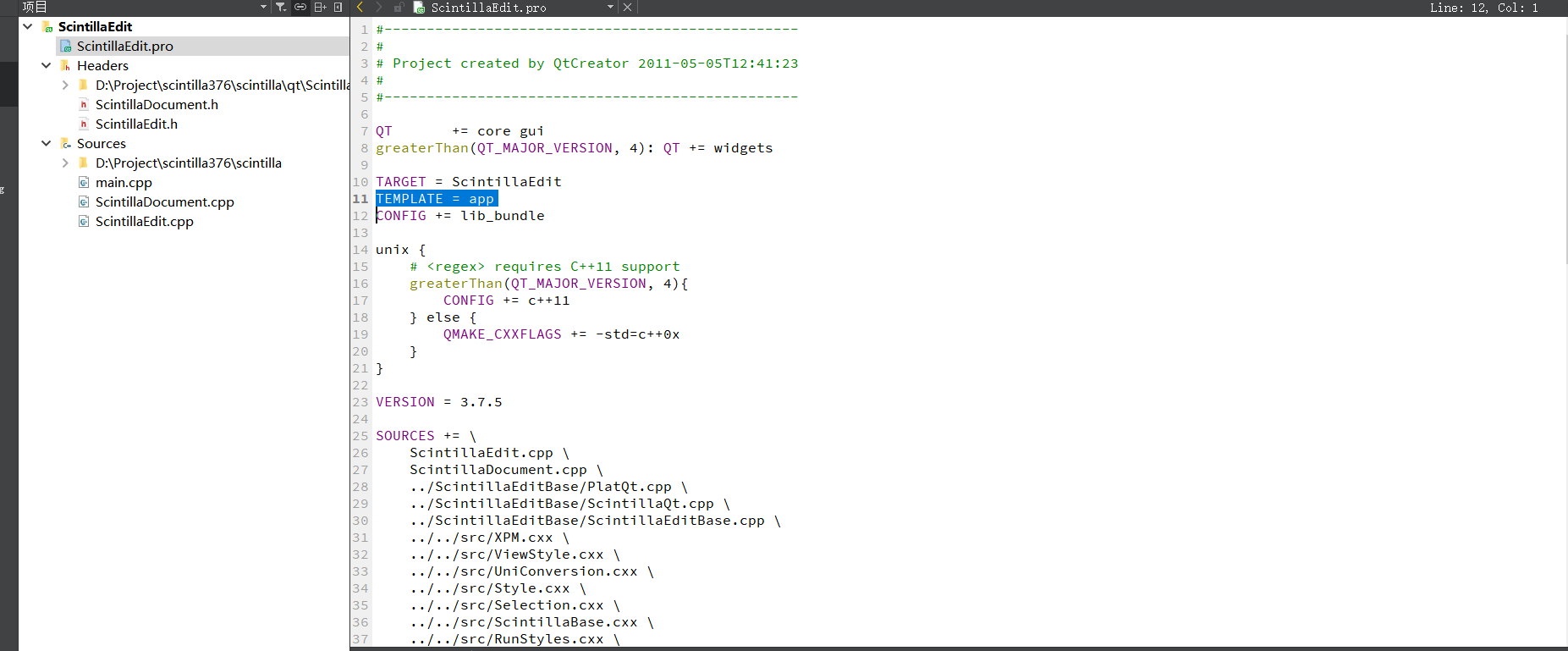Click the Line 12, Col 1 position indicator
The width and height of the screenshot is (1568, 651).
coord(1483,8)
